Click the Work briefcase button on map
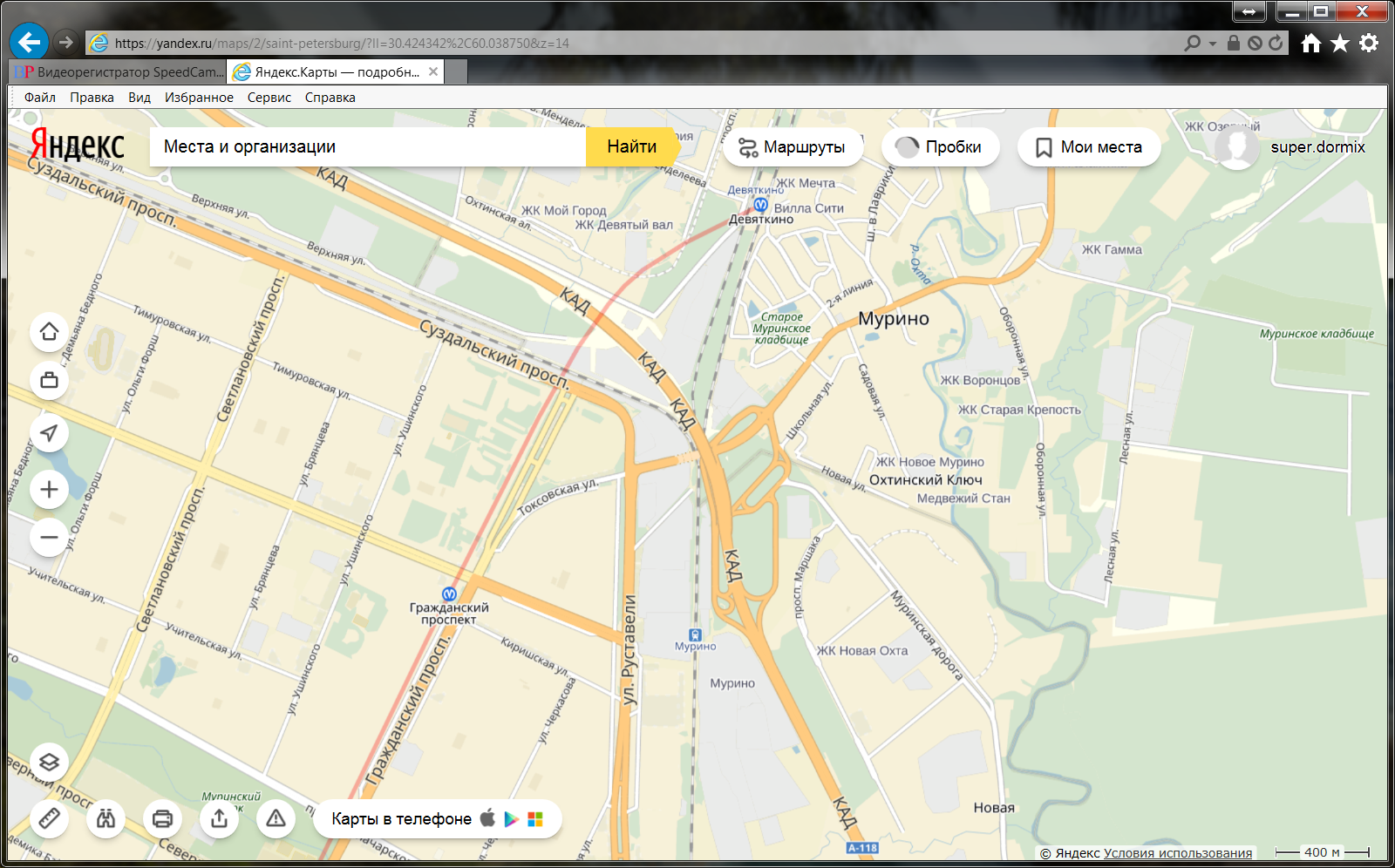Image resolution: width=1395 pixels, height=868 pixels. tap(49, 381)
